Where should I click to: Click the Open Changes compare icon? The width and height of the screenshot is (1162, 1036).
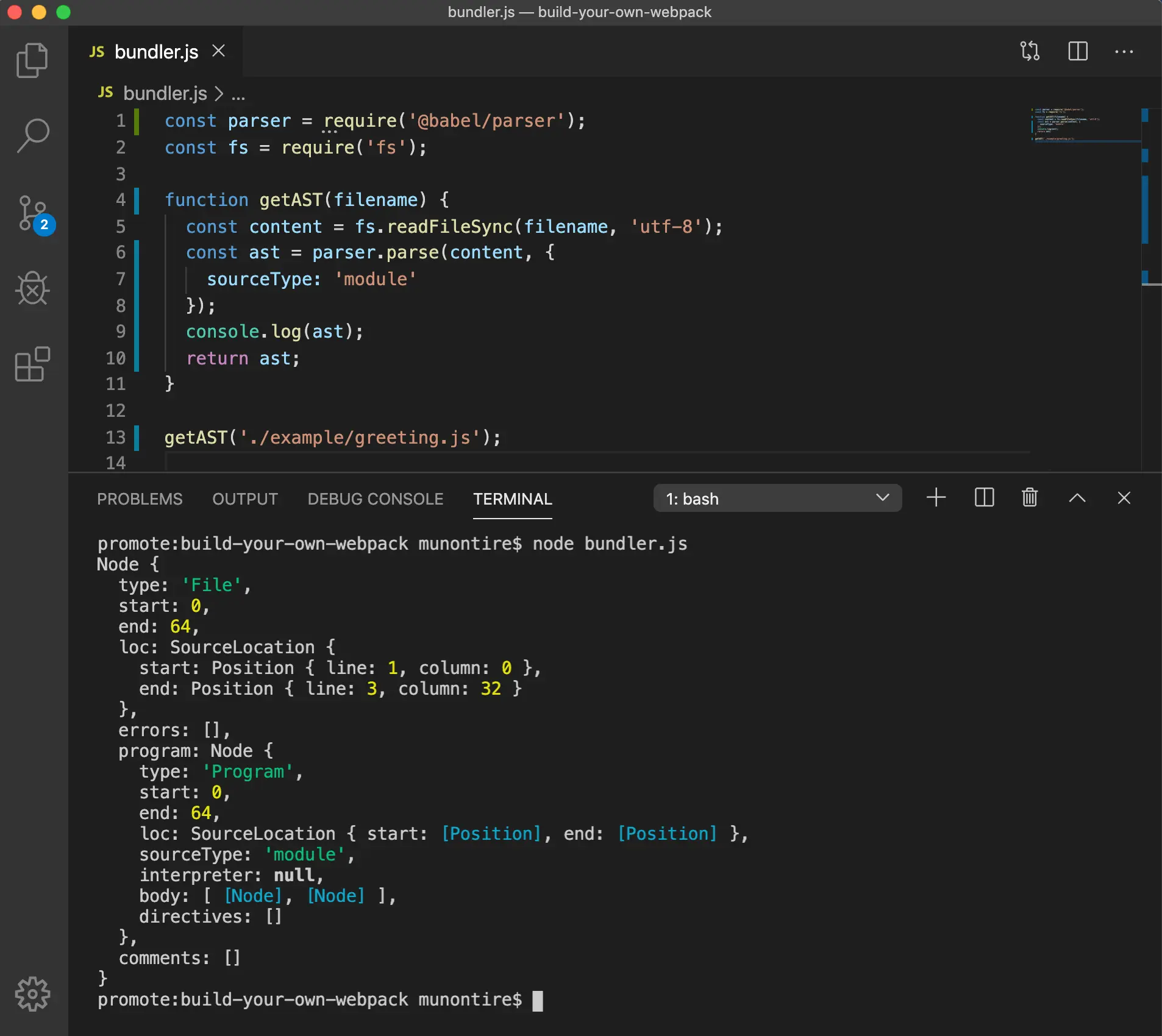[x=1030, y=51]
